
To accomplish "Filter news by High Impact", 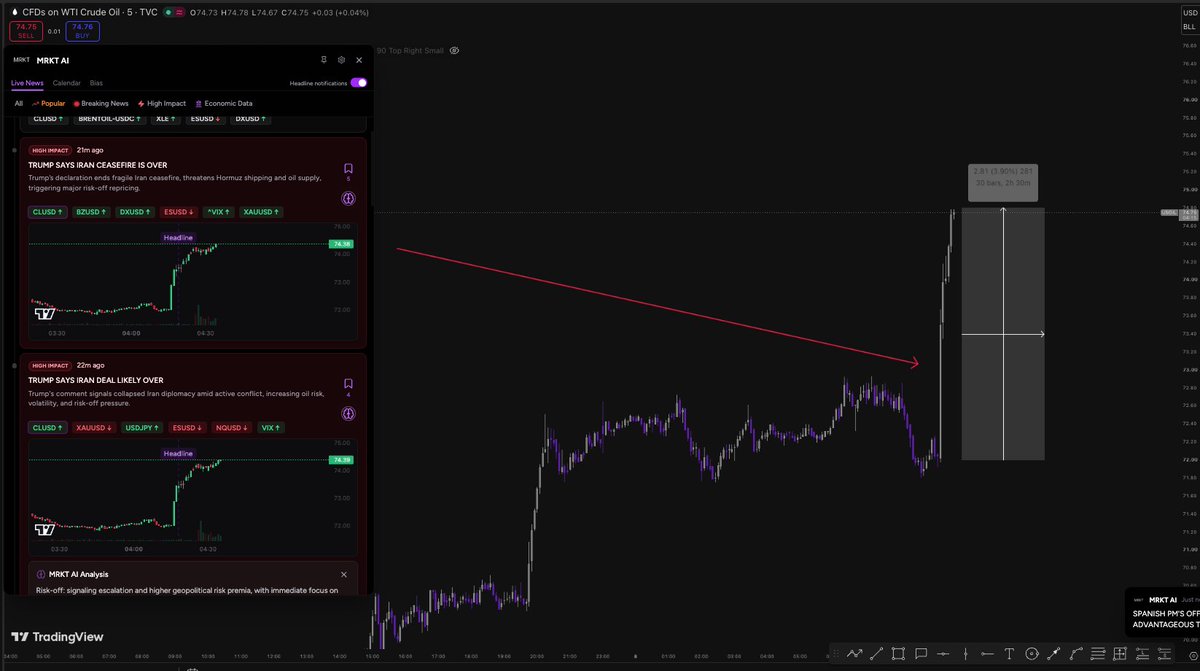I will [162, 103].
